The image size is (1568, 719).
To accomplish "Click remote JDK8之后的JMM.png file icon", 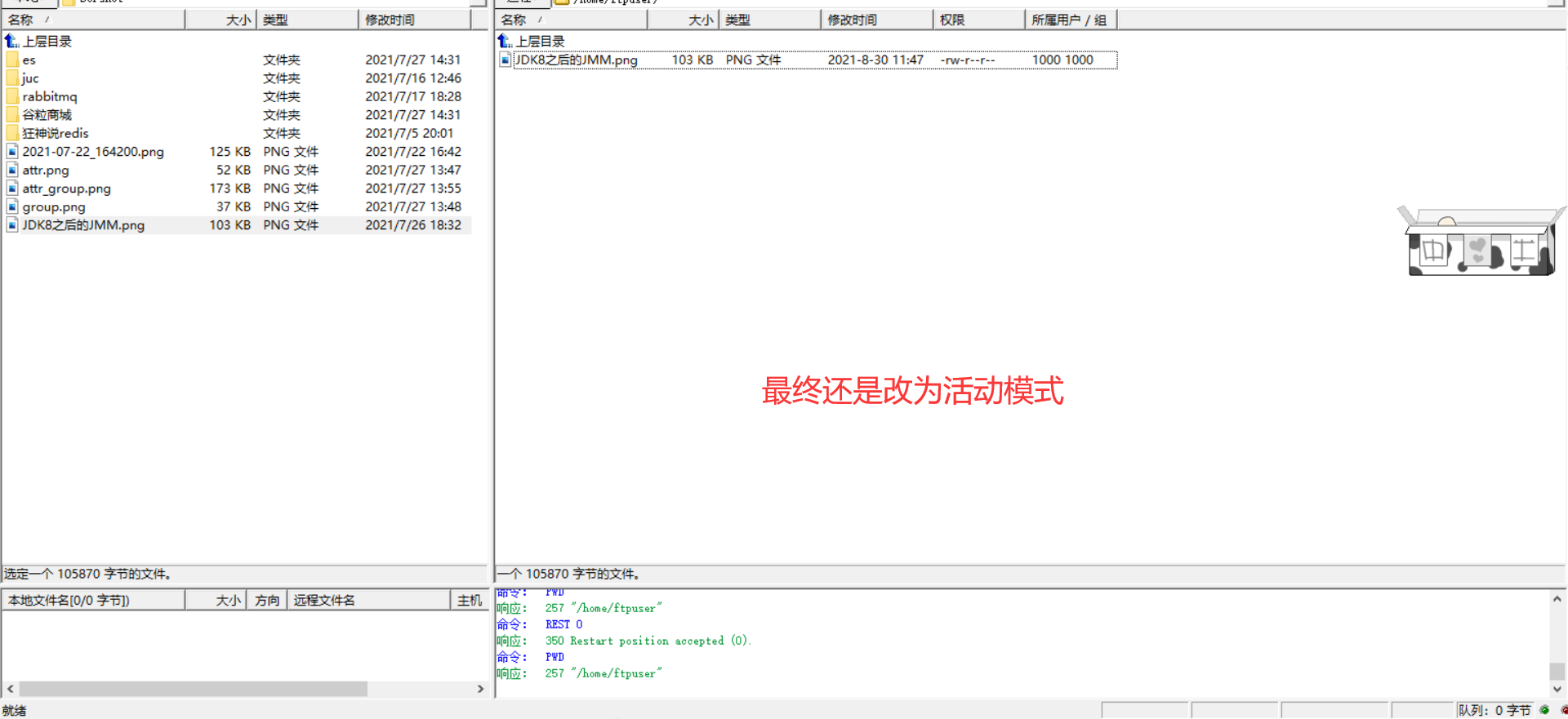I will pyautogui.click(x=506, y=60).
